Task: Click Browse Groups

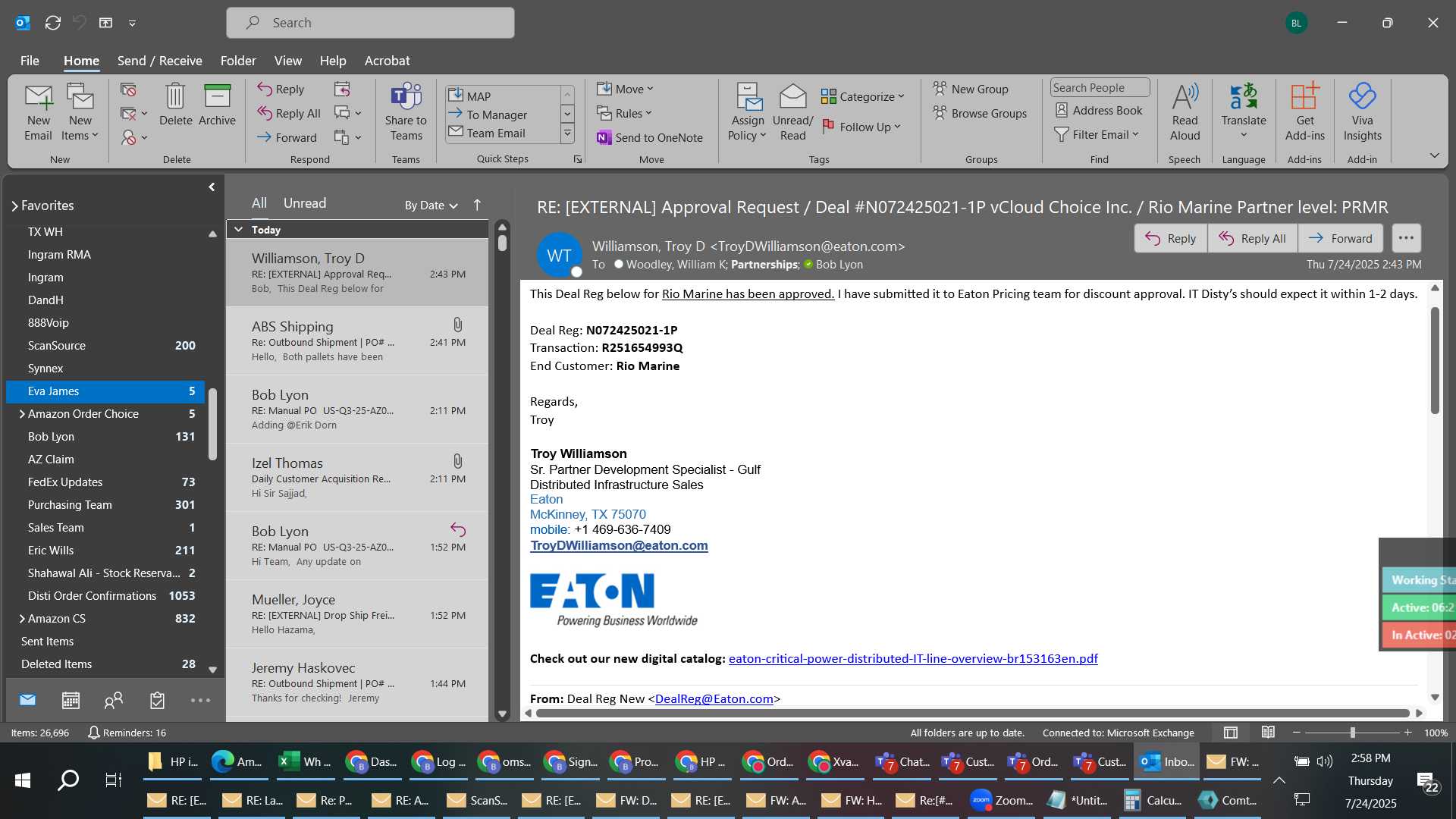Action: (x=980, y=113)
